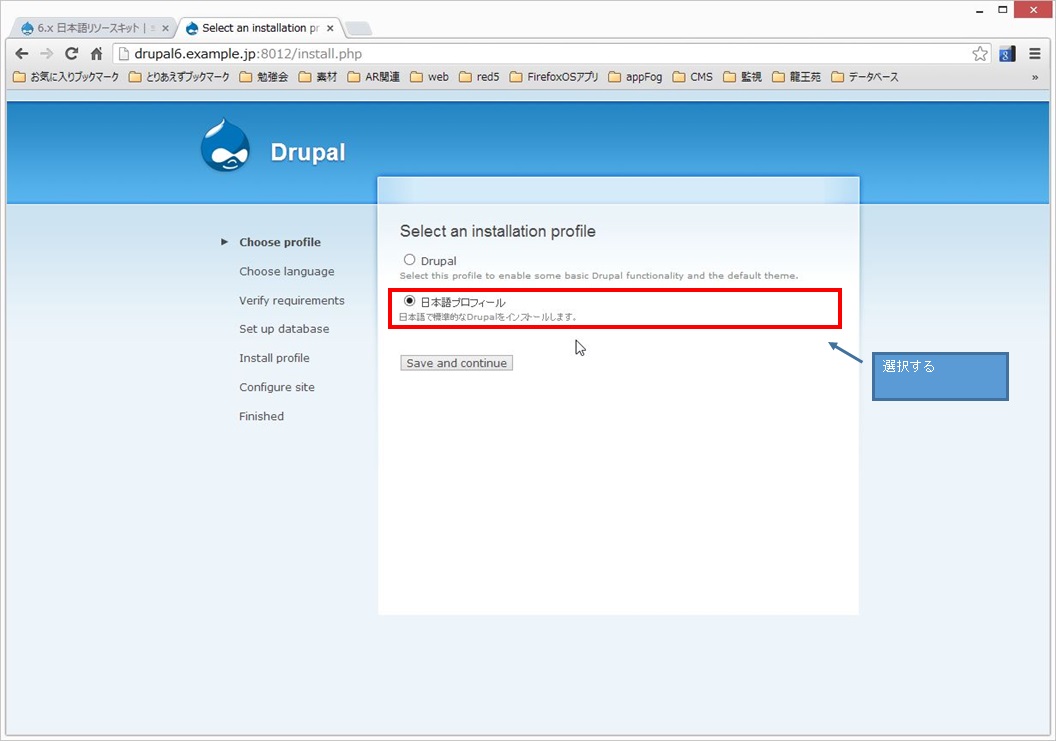
Task: Open the red5 bookmark folder
Action: tap(480, 77)
